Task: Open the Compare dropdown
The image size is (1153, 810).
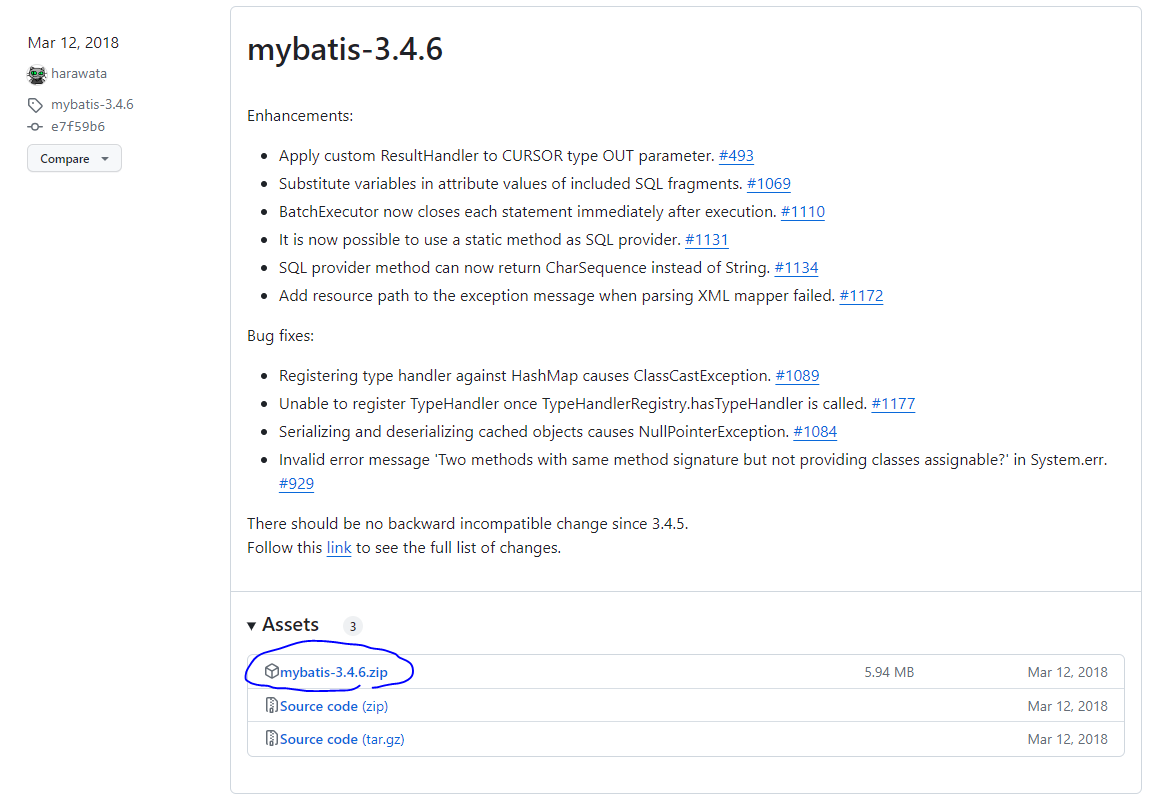Action: tap(74, 159)
